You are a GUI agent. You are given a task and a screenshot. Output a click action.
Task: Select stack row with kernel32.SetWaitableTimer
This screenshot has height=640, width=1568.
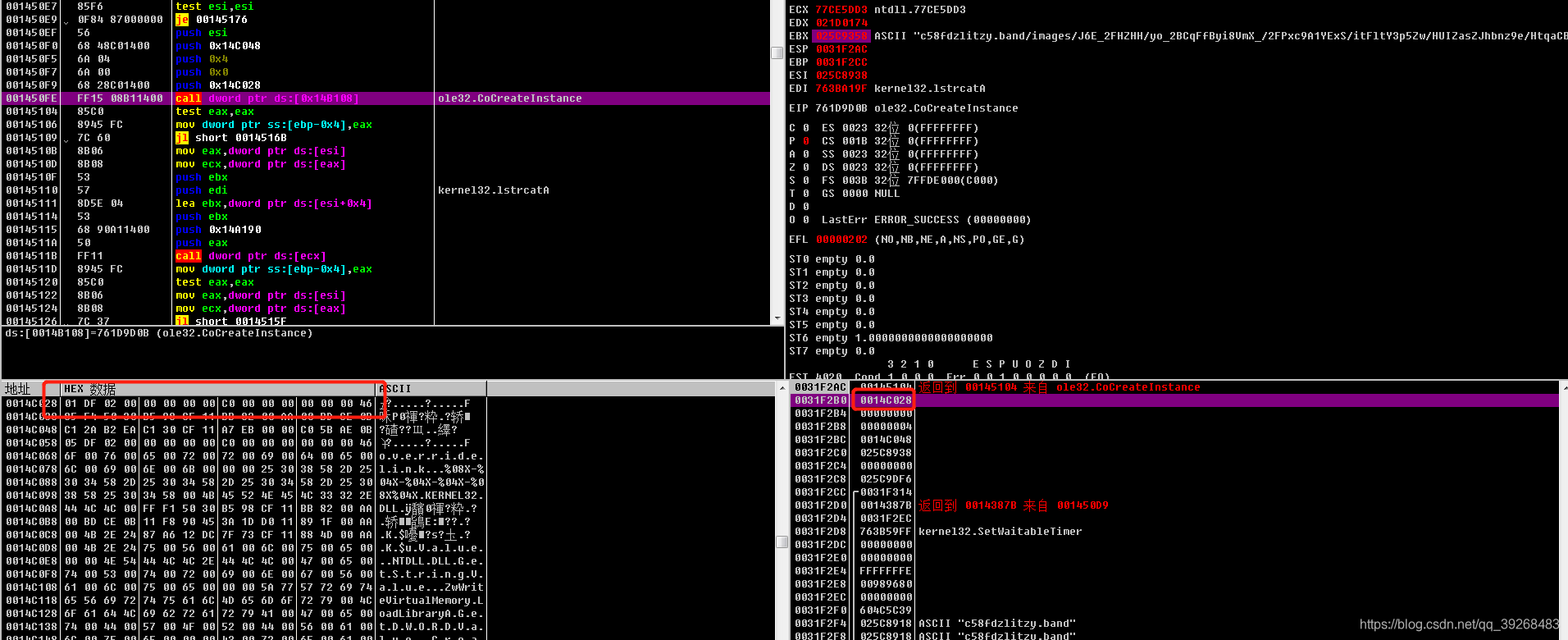tap(1174, 532)
